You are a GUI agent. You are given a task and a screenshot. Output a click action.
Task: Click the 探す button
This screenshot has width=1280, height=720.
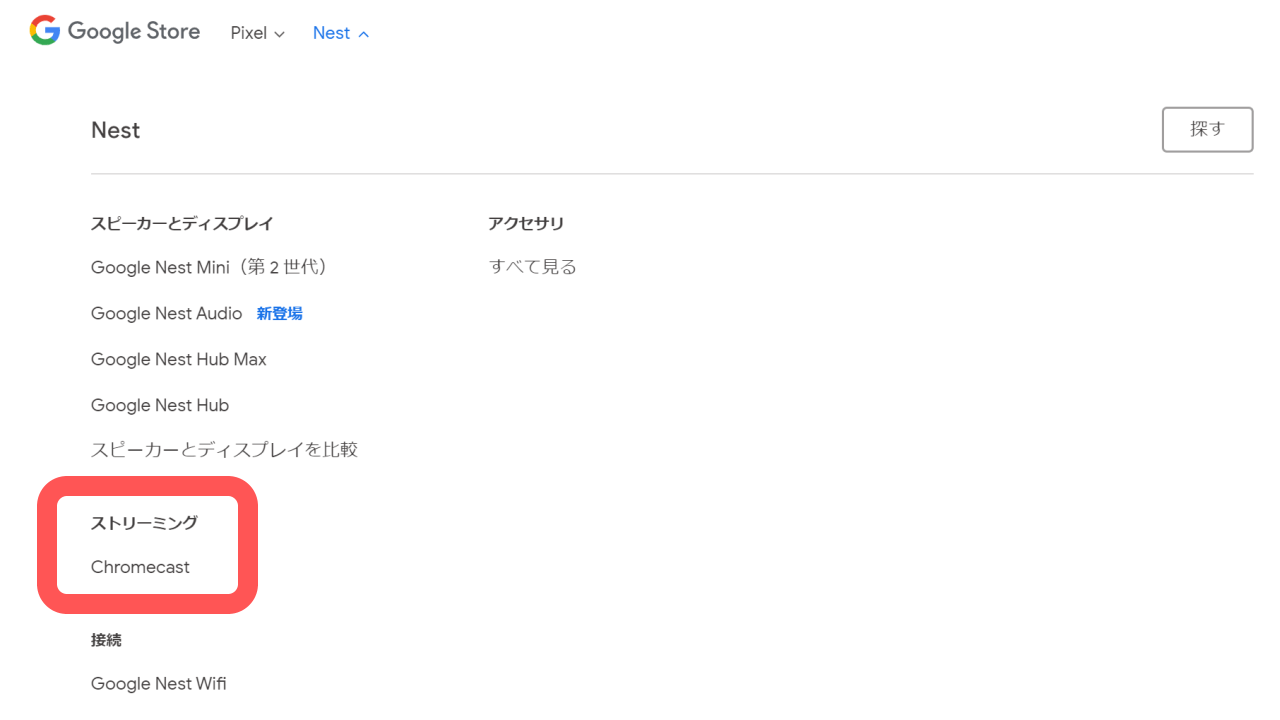(1207, 129)
